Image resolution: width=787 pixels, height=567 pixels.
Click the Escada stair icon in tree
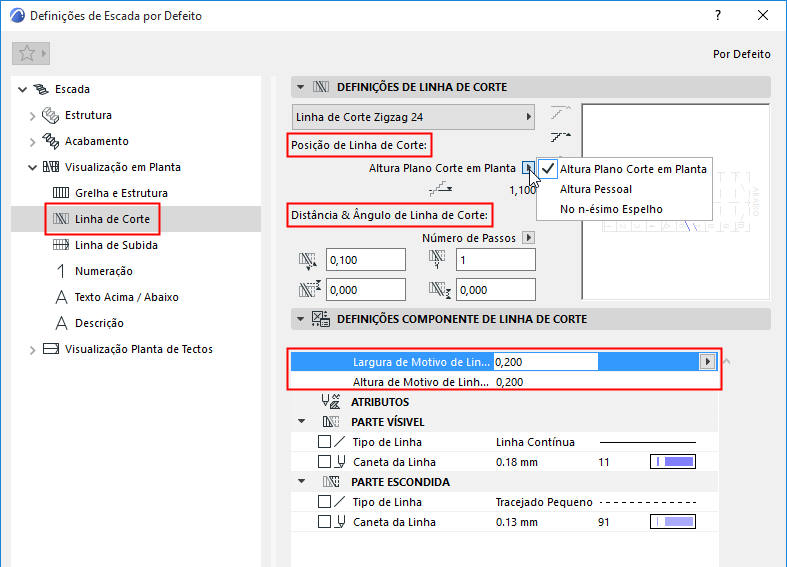click(41, 89)
